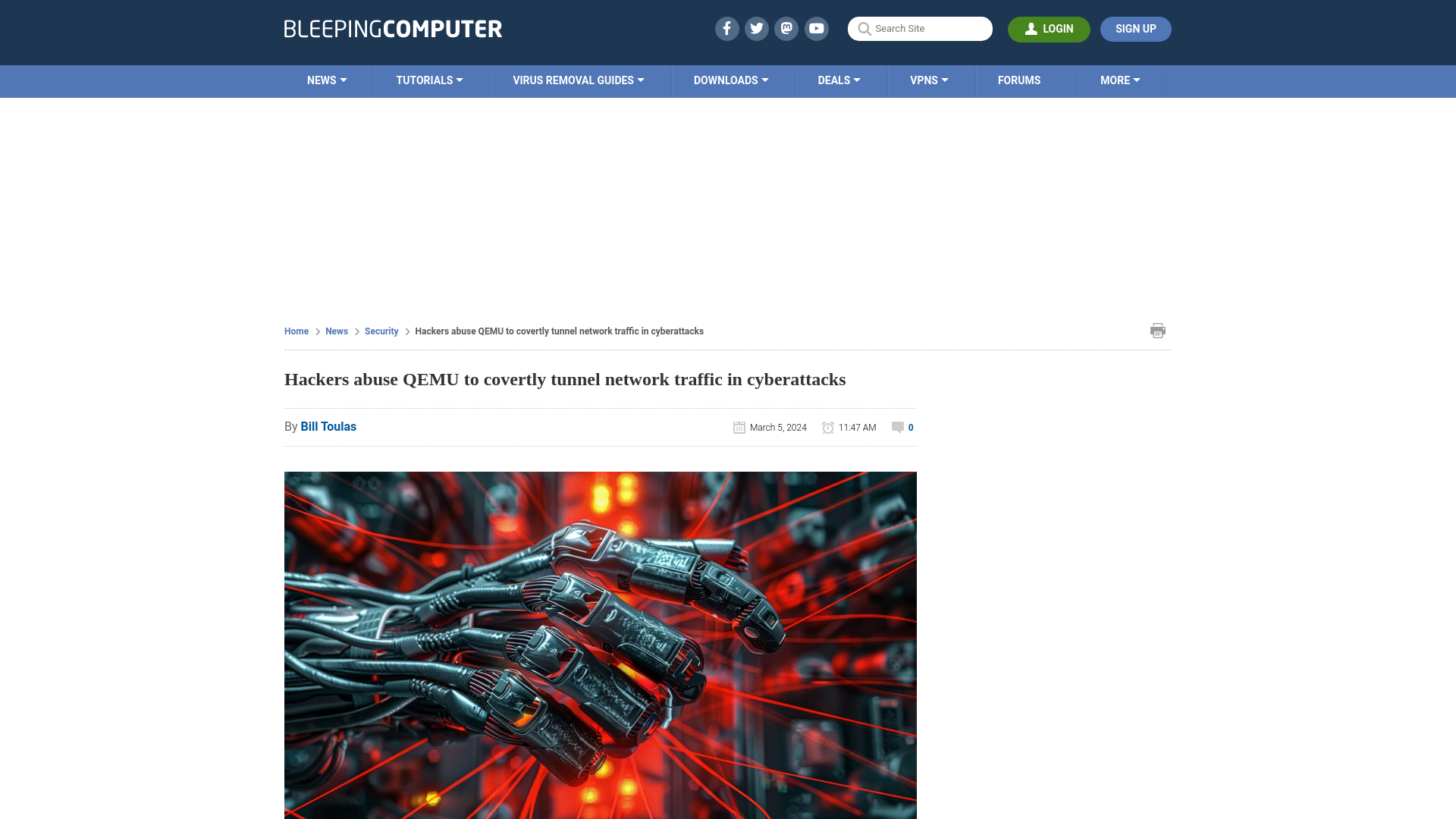Expand the MORE navigation dropdown
The image size is (1456, 819).
(1120, 80)
